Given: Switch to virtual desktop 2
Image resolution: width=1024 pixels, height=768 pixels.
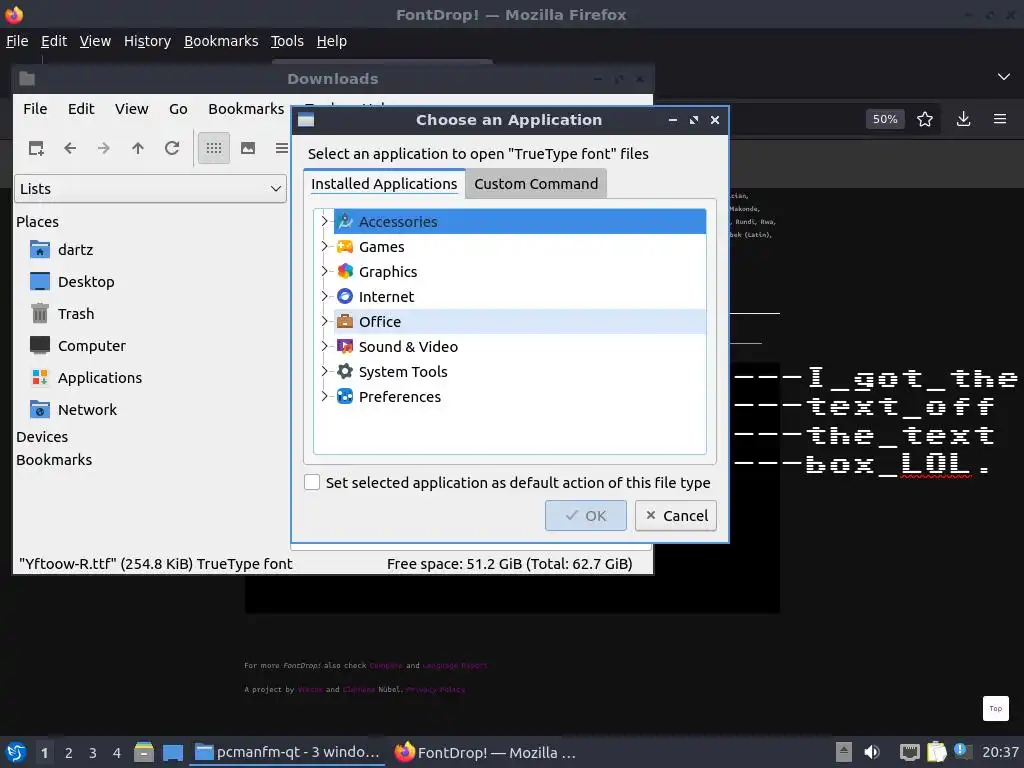Looking at the screenshot, I should pos(69,752).
